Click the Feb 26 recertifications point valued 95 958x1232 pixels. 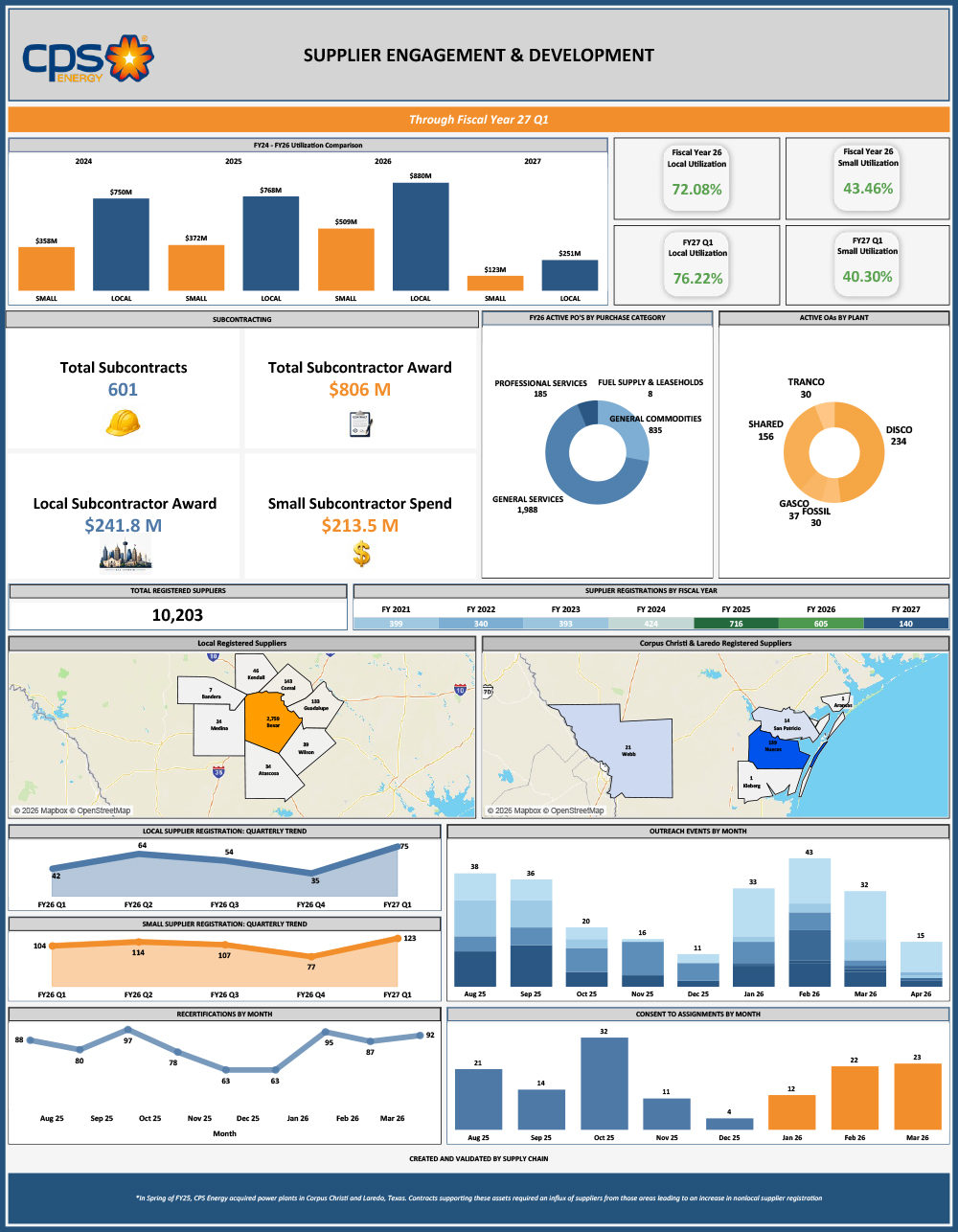pos(326,1034)
